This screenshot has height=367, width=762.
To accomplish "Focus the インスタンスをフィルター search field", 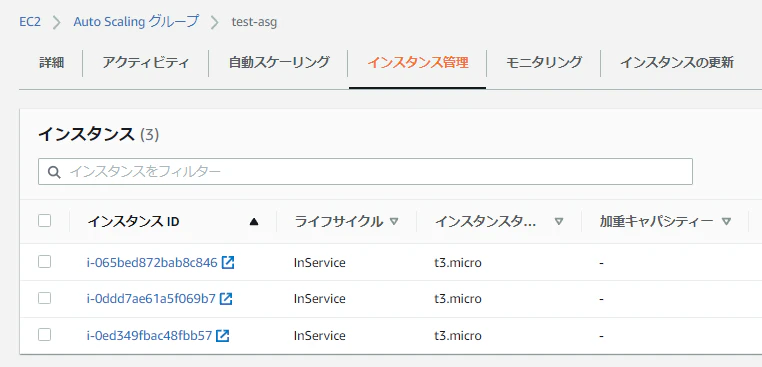I will [365, 172].
